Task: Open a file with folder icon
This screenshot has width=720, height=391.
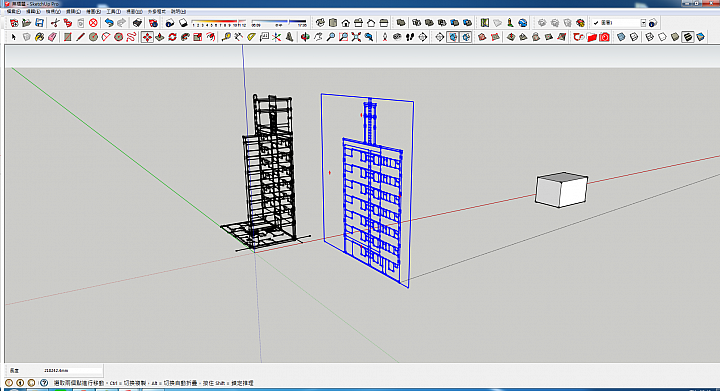Action: point(27,22)
